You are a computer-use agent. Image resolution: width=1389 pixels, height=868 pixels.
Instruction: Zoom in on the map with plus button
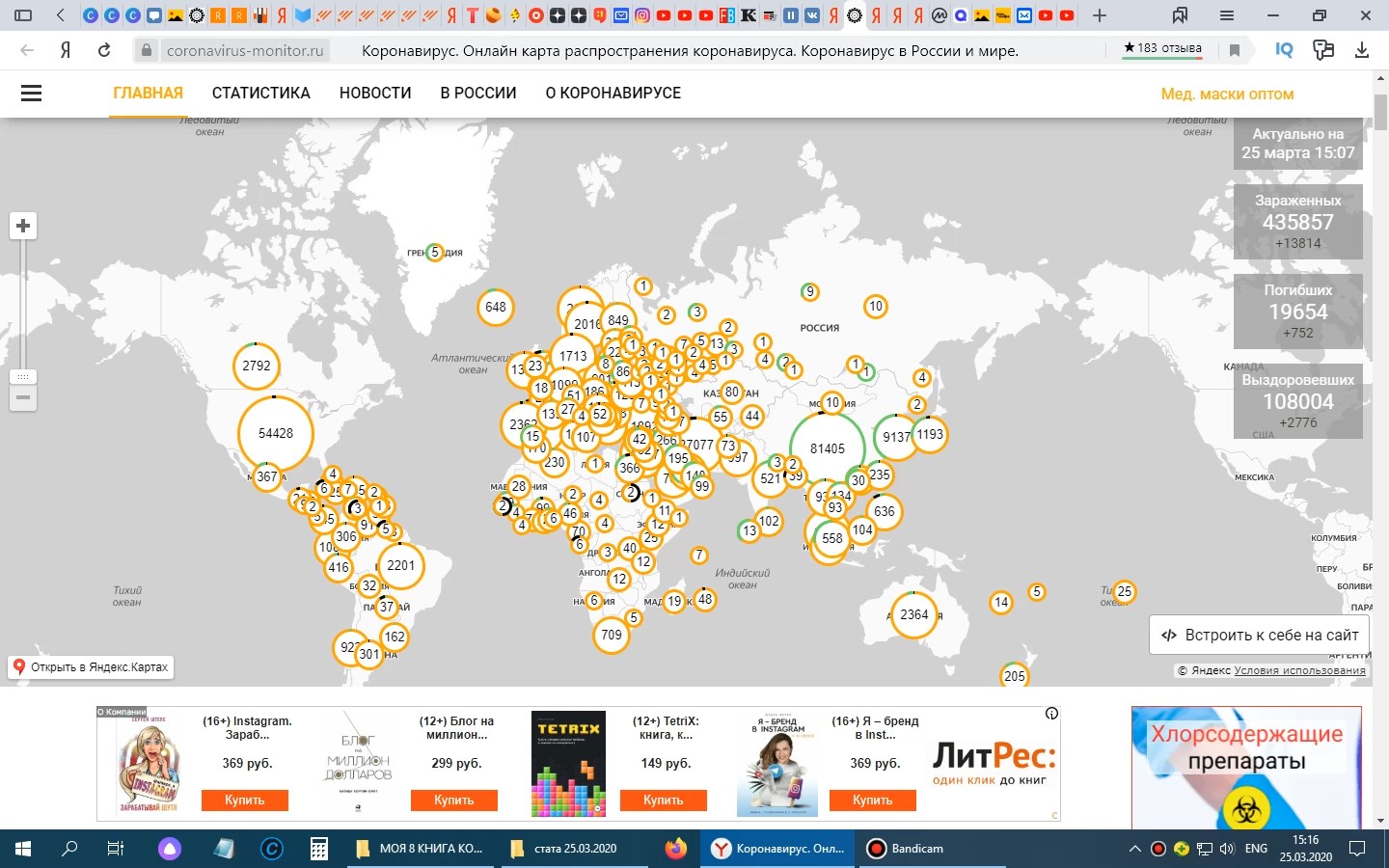point(23,226)
